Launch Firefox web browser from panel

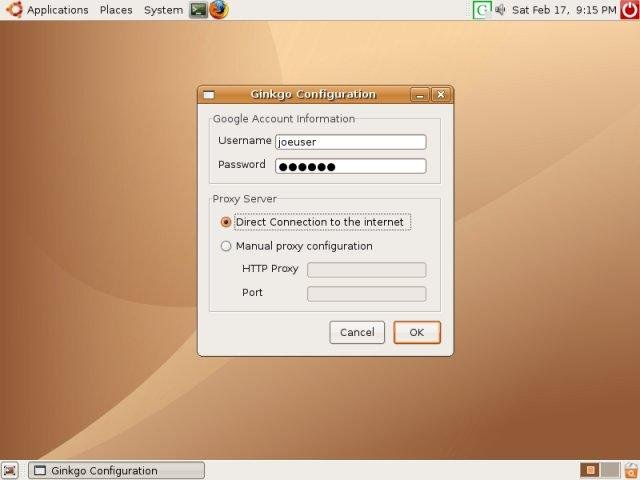[x=219, y=9]
